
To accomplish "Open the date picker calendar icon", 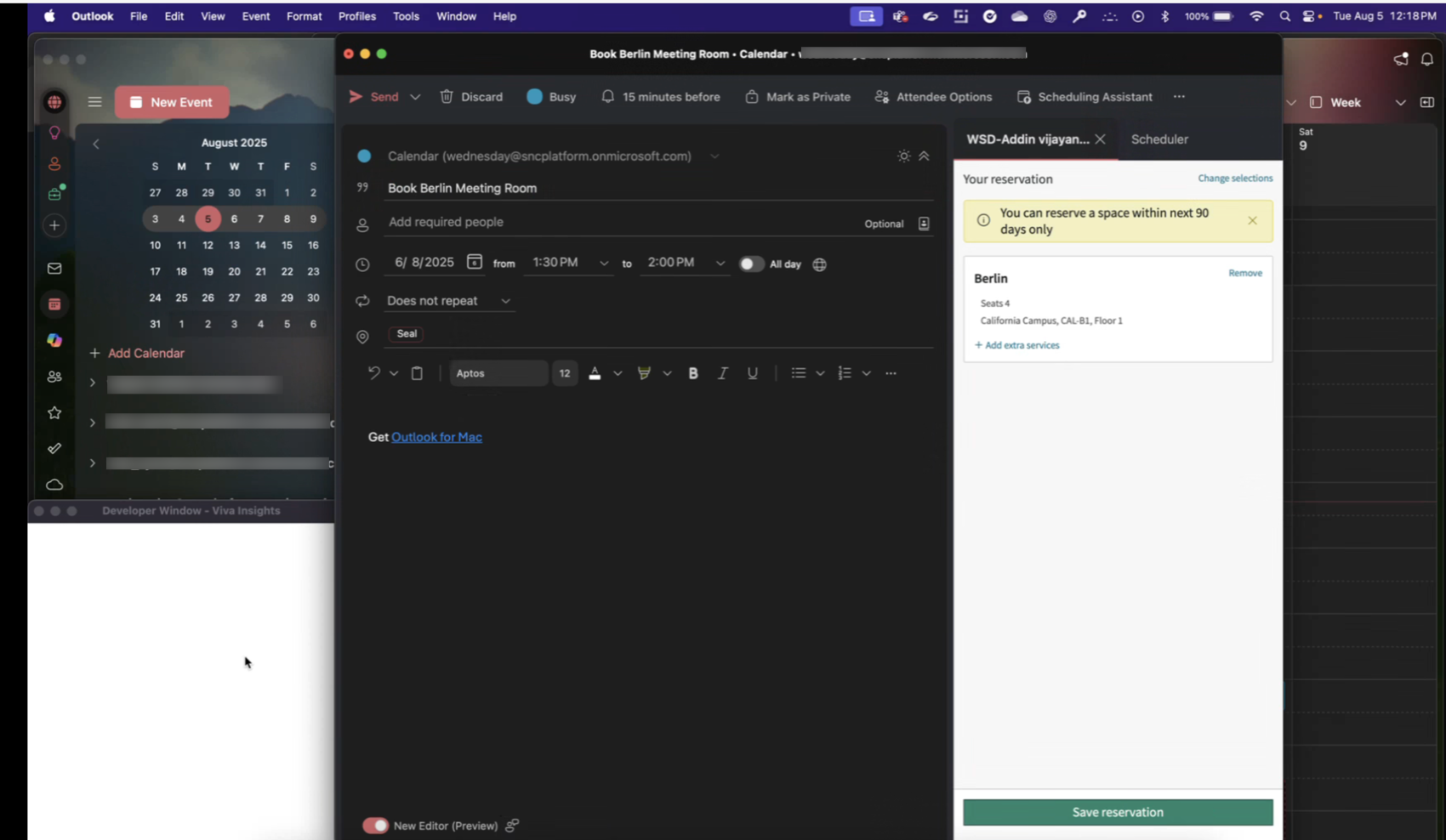I will [x=475, y=262].
